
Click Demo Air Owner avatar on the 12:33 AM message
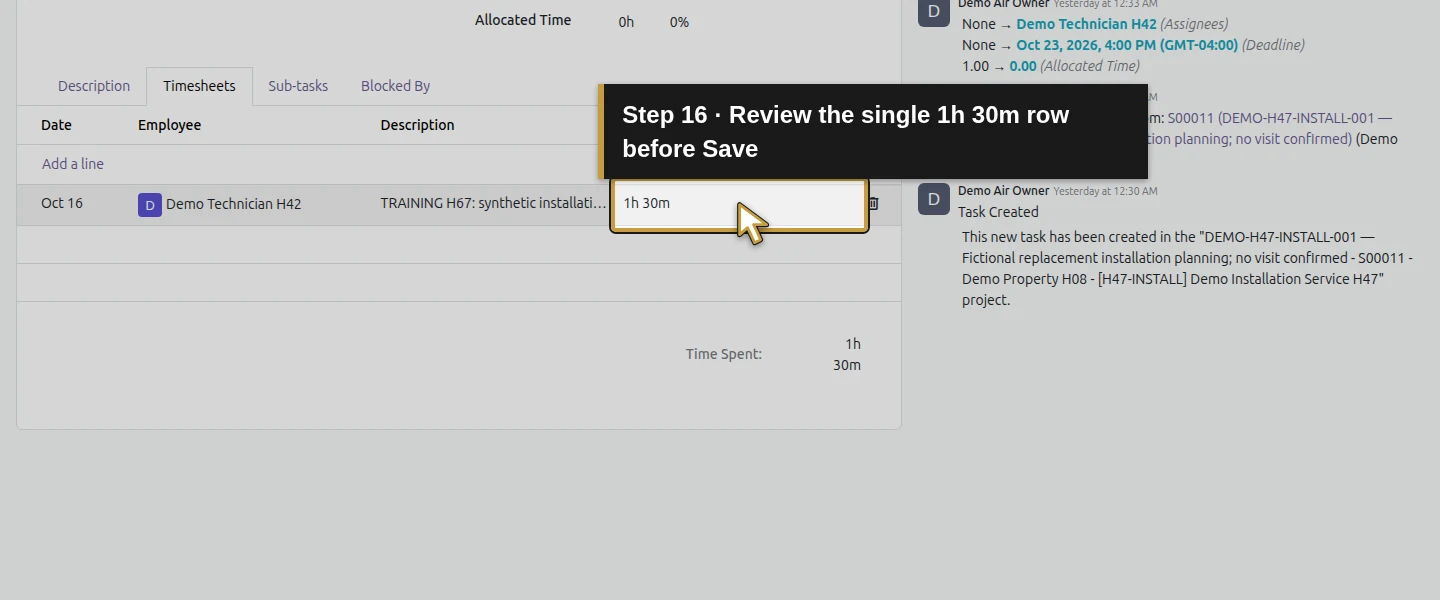tap(934, 11)
